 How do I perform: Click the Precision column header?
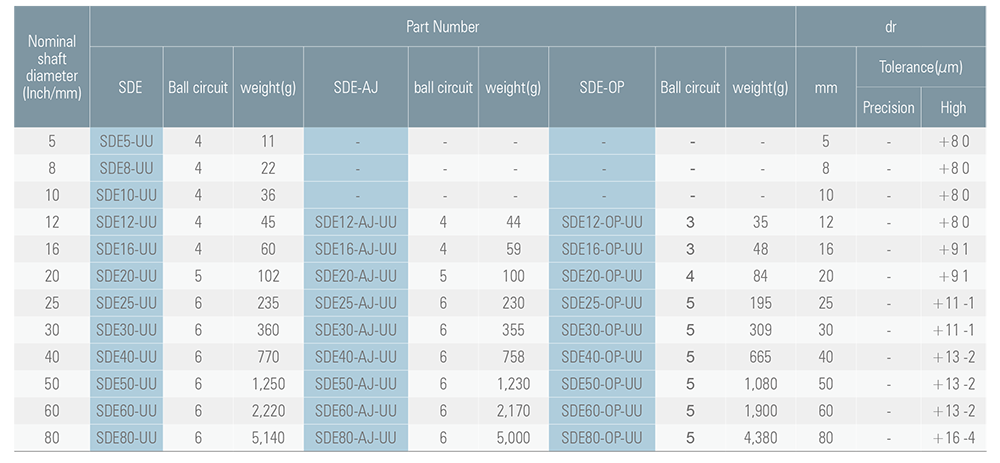888,107
